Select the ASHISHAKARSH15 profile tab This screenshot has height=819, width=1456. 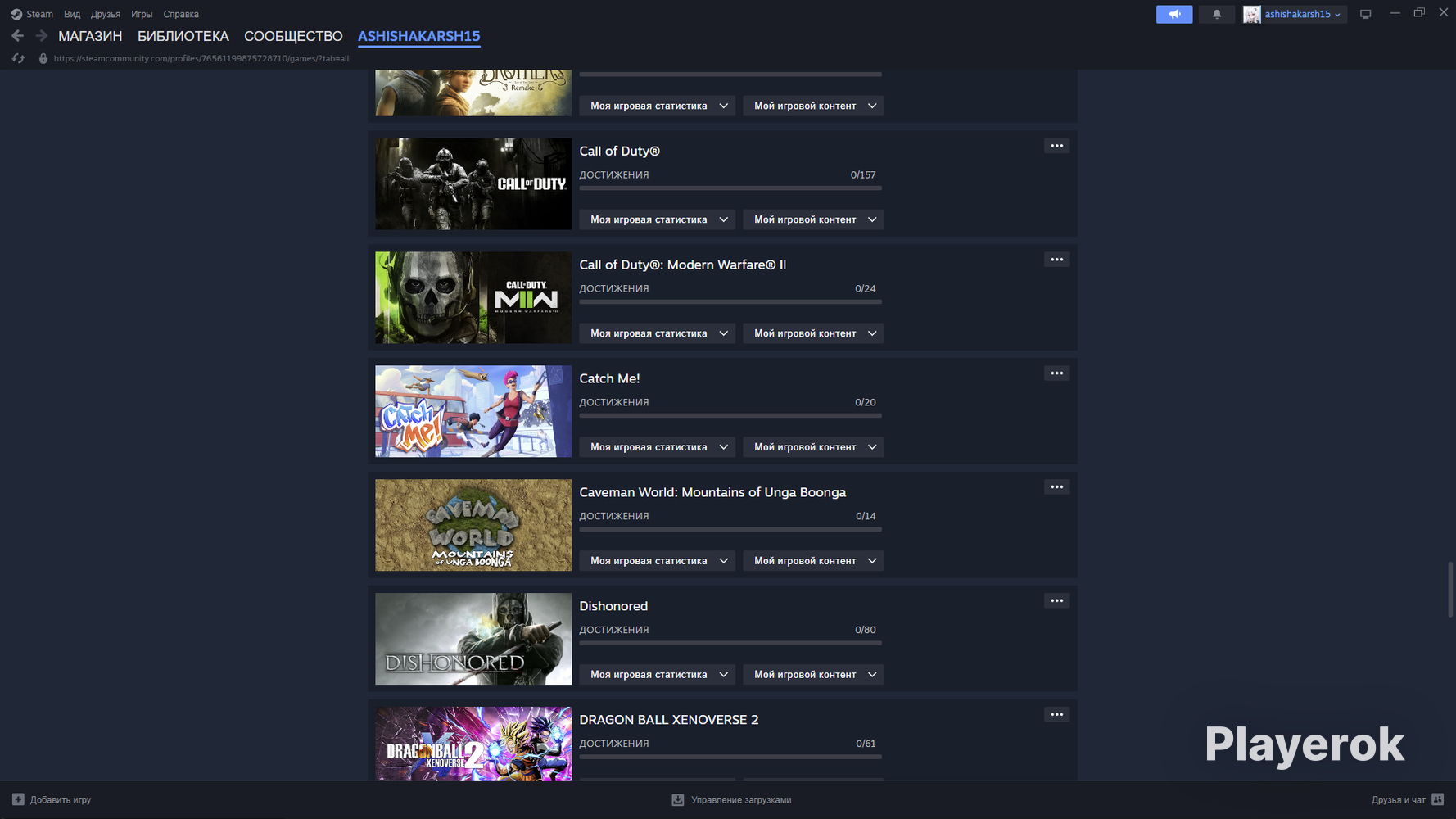tap(419, 36)
